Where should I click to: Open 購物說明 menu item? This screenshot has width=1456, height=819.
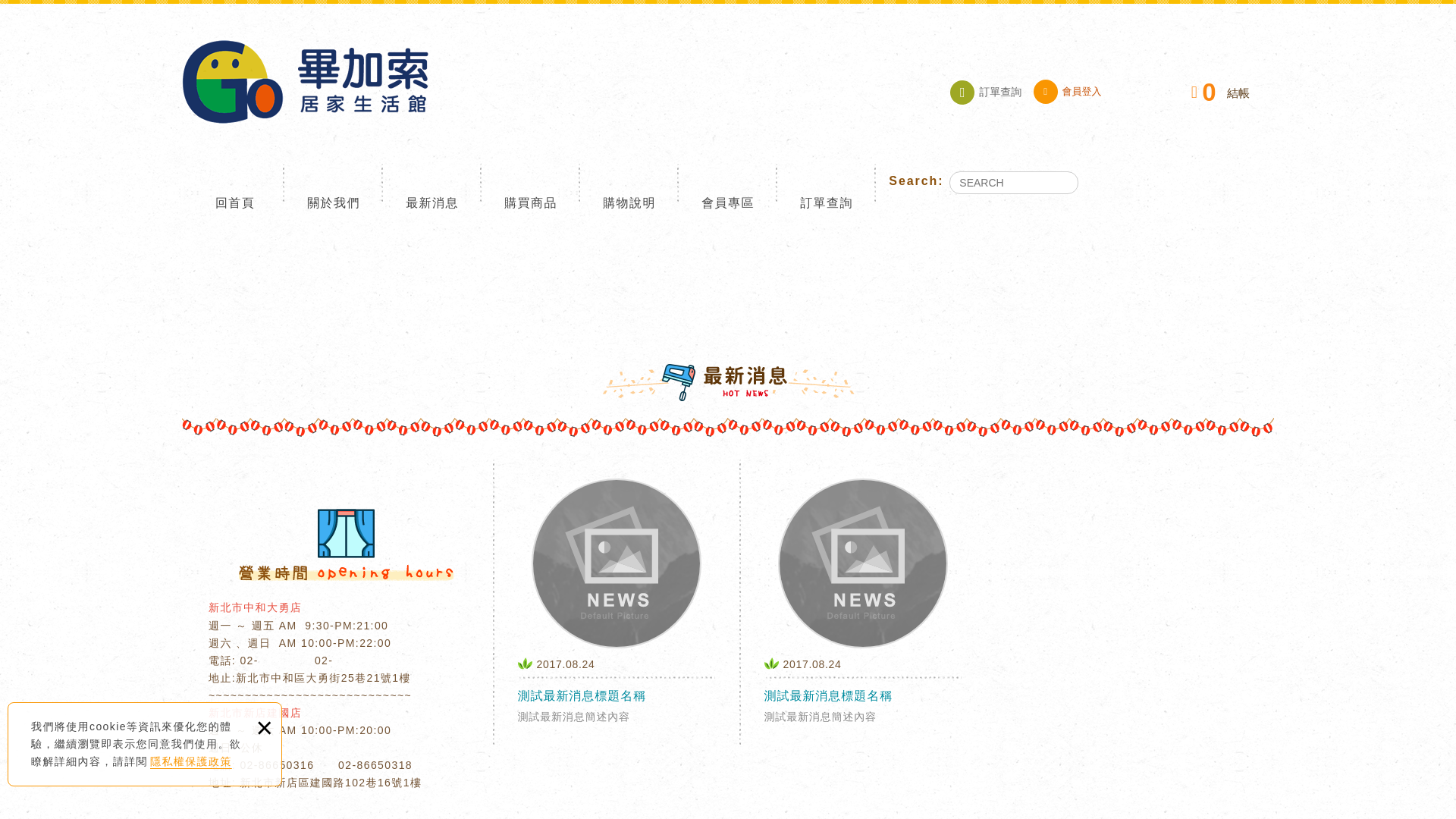629,203
